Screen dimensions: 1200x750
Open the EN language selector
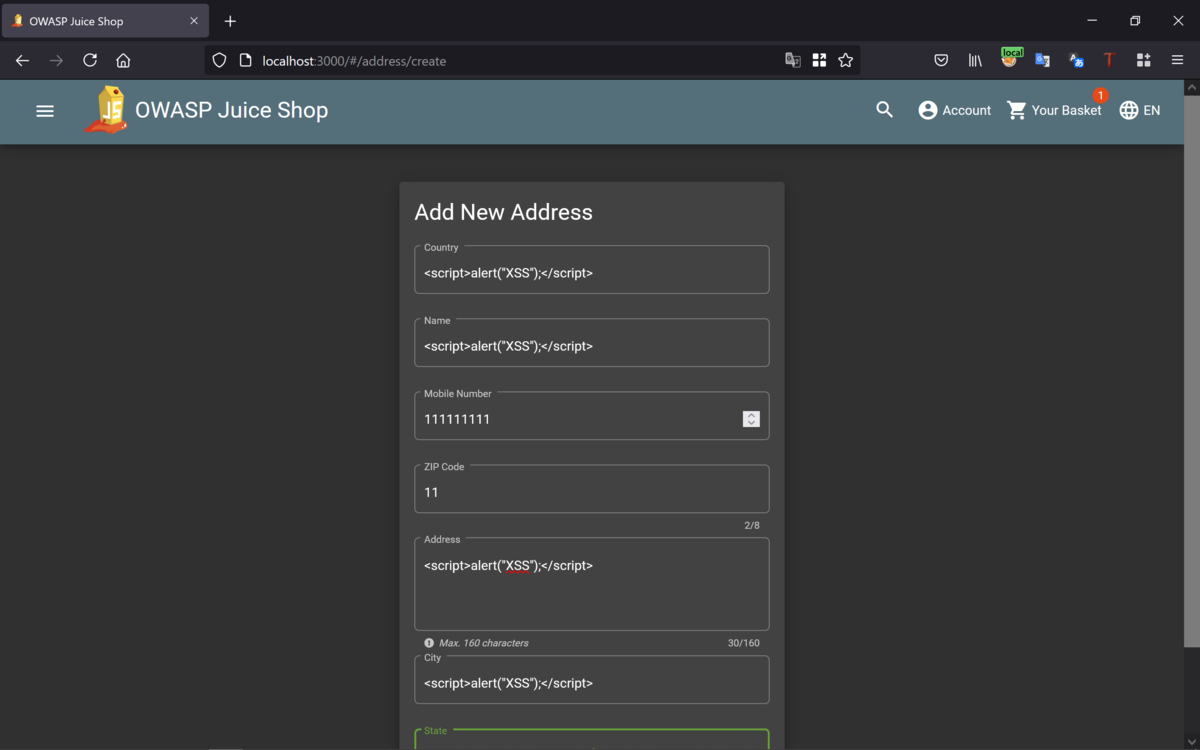(1140, 110)
